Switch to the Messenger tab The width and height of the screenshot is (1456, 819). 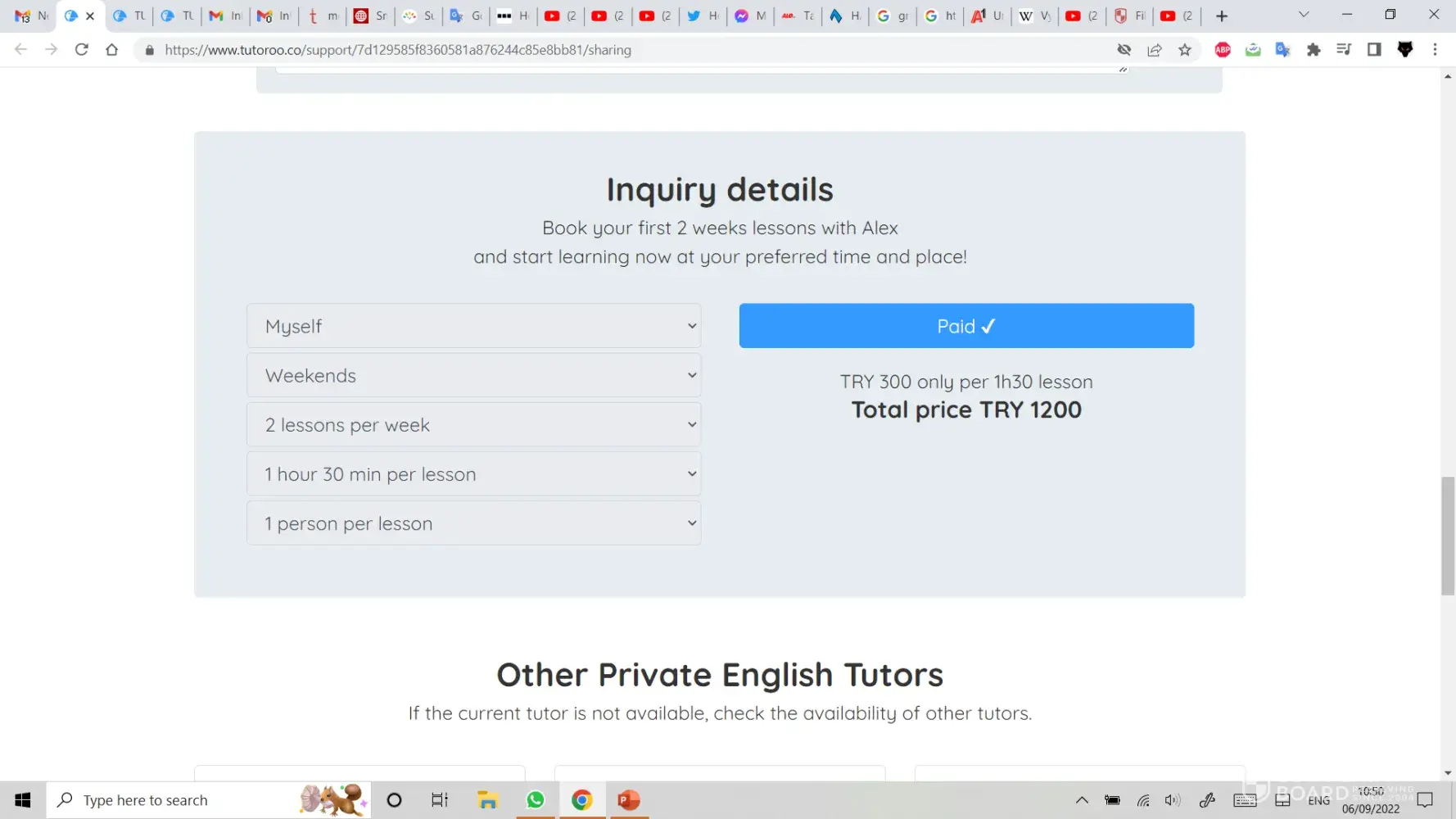[750, 16]
